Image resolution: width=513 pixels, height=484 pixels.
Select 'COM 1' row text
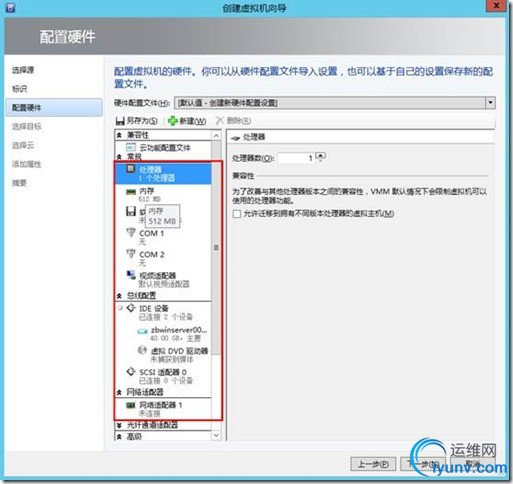(x=152, y=233)
